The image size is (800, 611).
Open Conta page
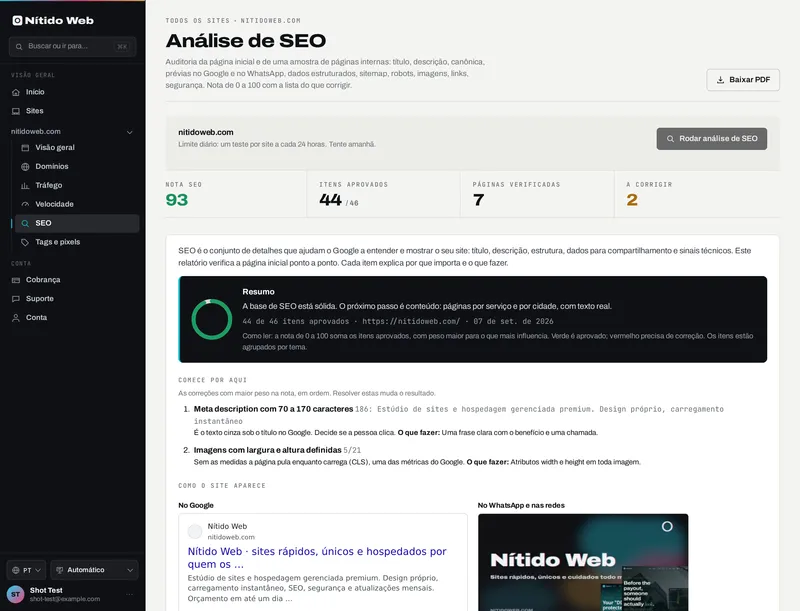[x=73, y=318]
